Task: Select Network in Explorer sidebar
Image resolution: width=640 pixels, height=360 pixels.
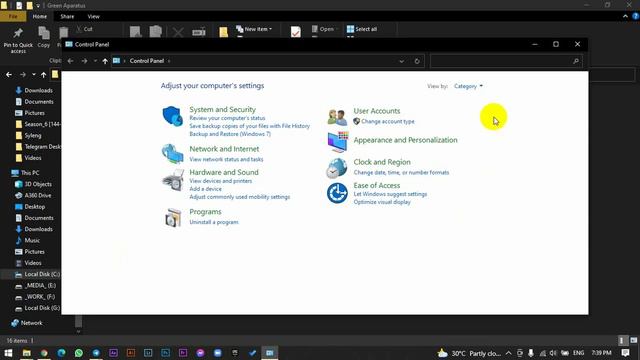Action: click(x=27, y=323)
